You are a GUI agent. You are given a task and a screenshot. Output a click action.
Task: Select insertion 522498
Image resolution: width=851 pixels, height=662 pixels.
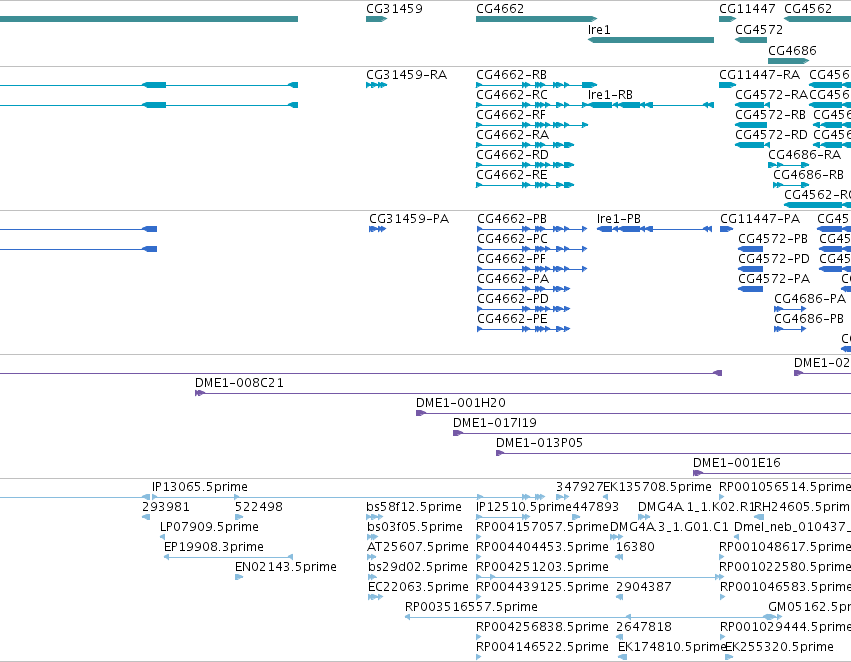(258, 507)
